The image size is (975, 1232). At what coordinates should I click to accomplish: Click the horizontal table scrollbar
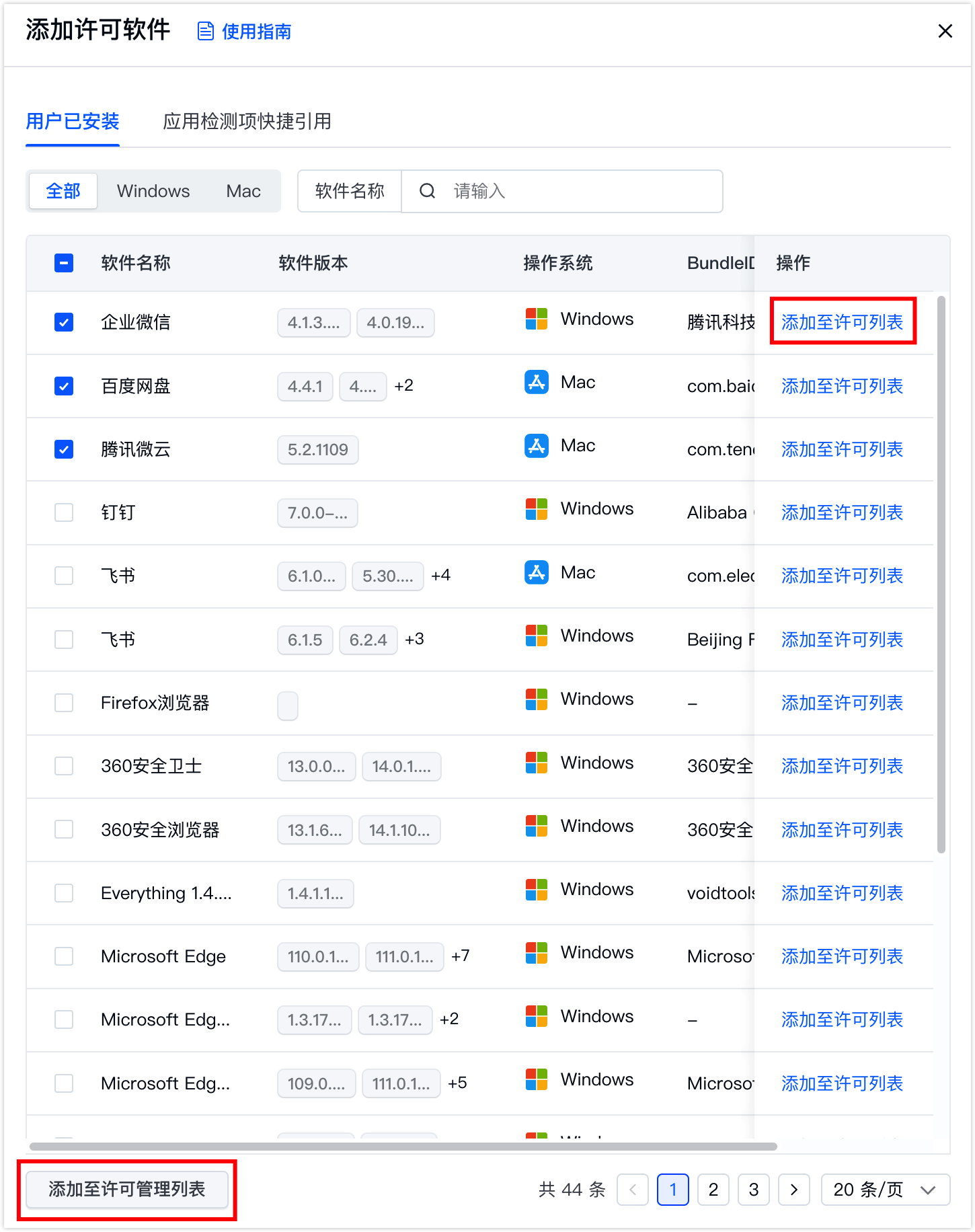[x=403, y=1147]
